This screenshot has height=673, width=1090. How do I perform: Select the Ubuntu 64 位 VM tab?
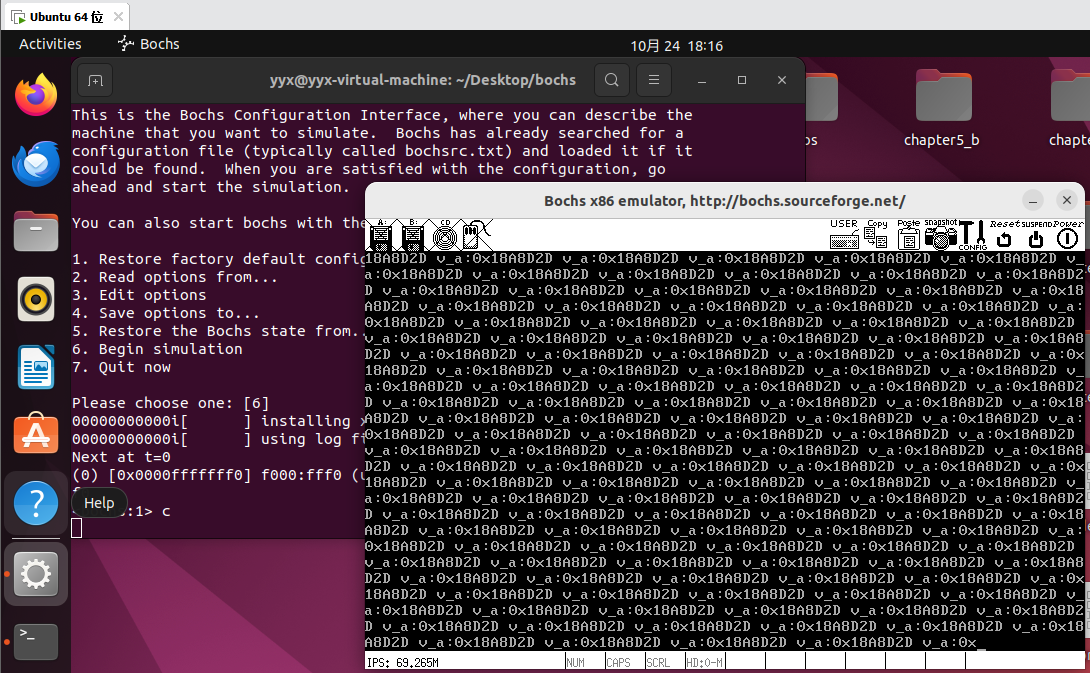tap(66, 17)
